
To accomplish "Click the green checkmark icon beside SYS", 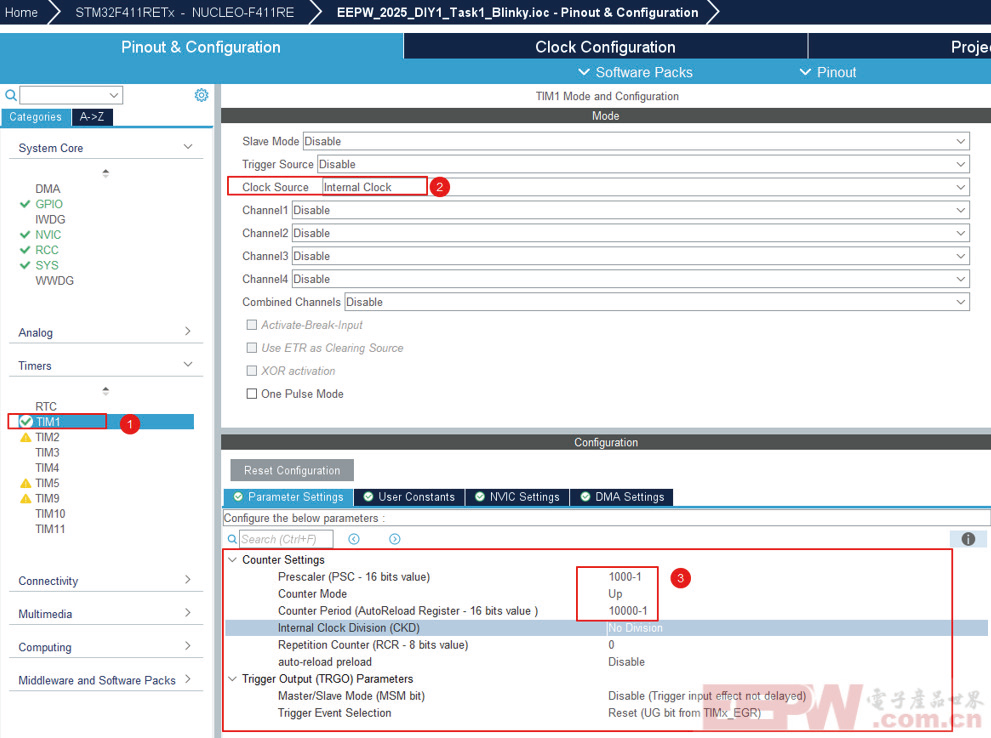I will tap(25, 265).
